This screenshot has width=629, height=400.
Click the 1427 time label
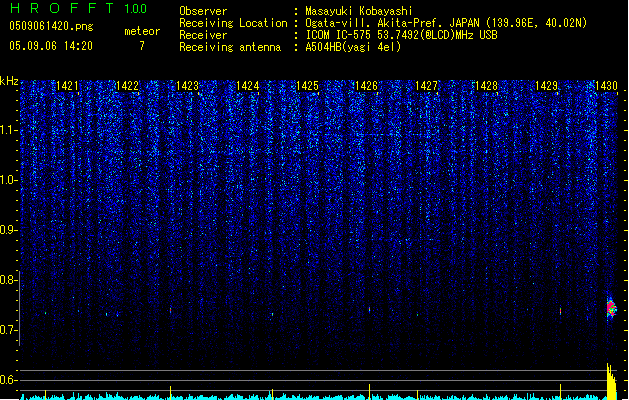(426, 86)
